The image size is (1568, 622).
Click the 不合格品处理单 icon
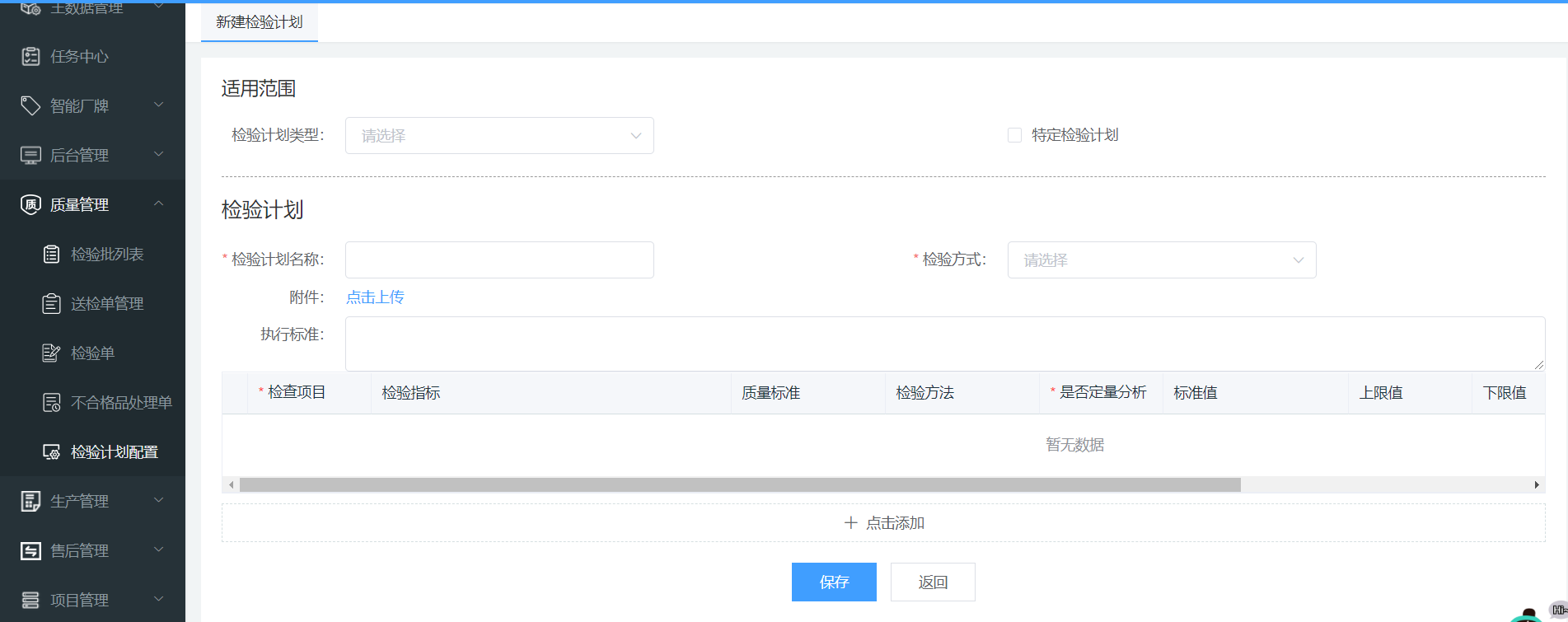(x=51, y=402)
